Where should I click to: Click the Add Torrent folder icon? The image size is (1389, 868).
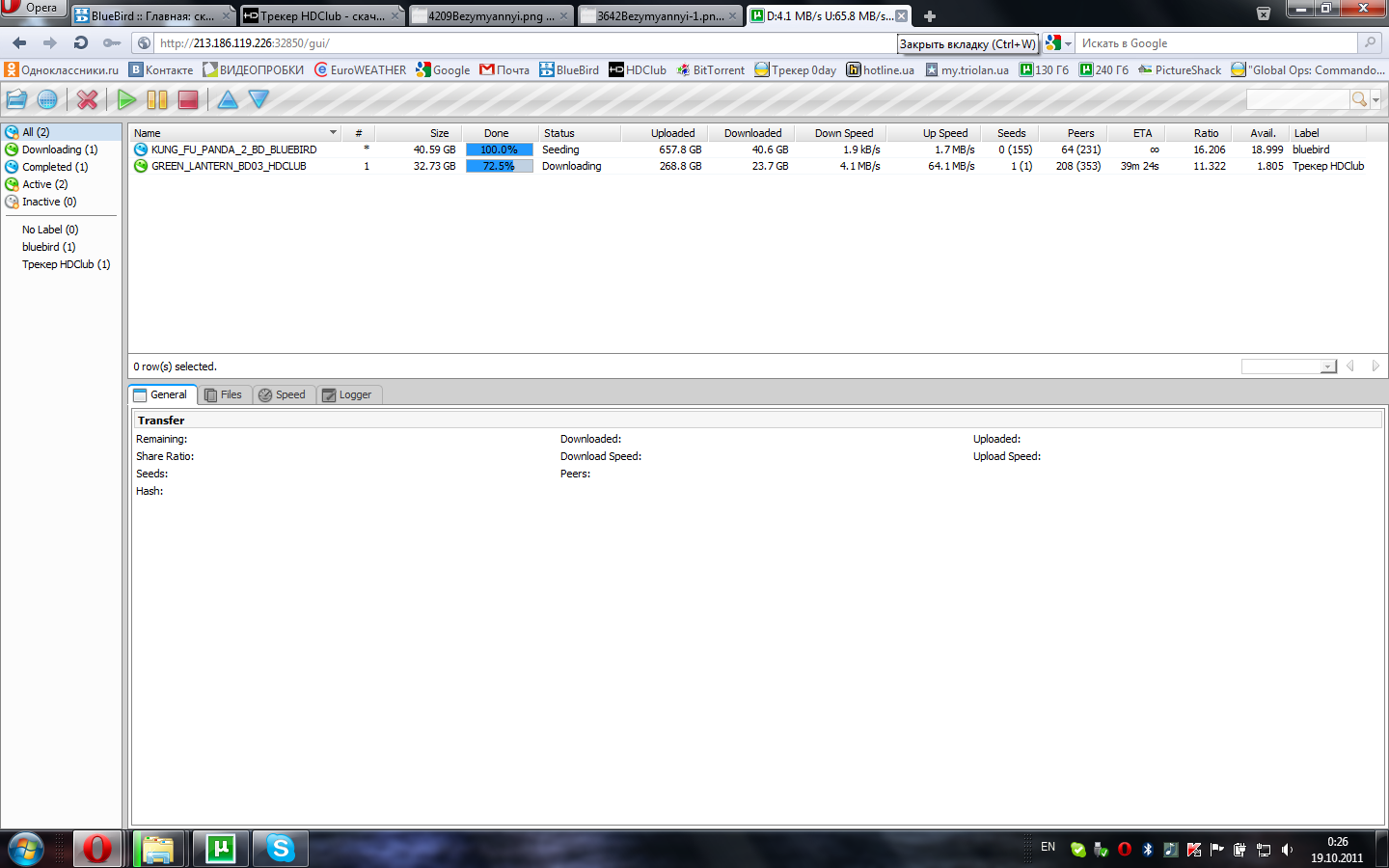[16, 99]
